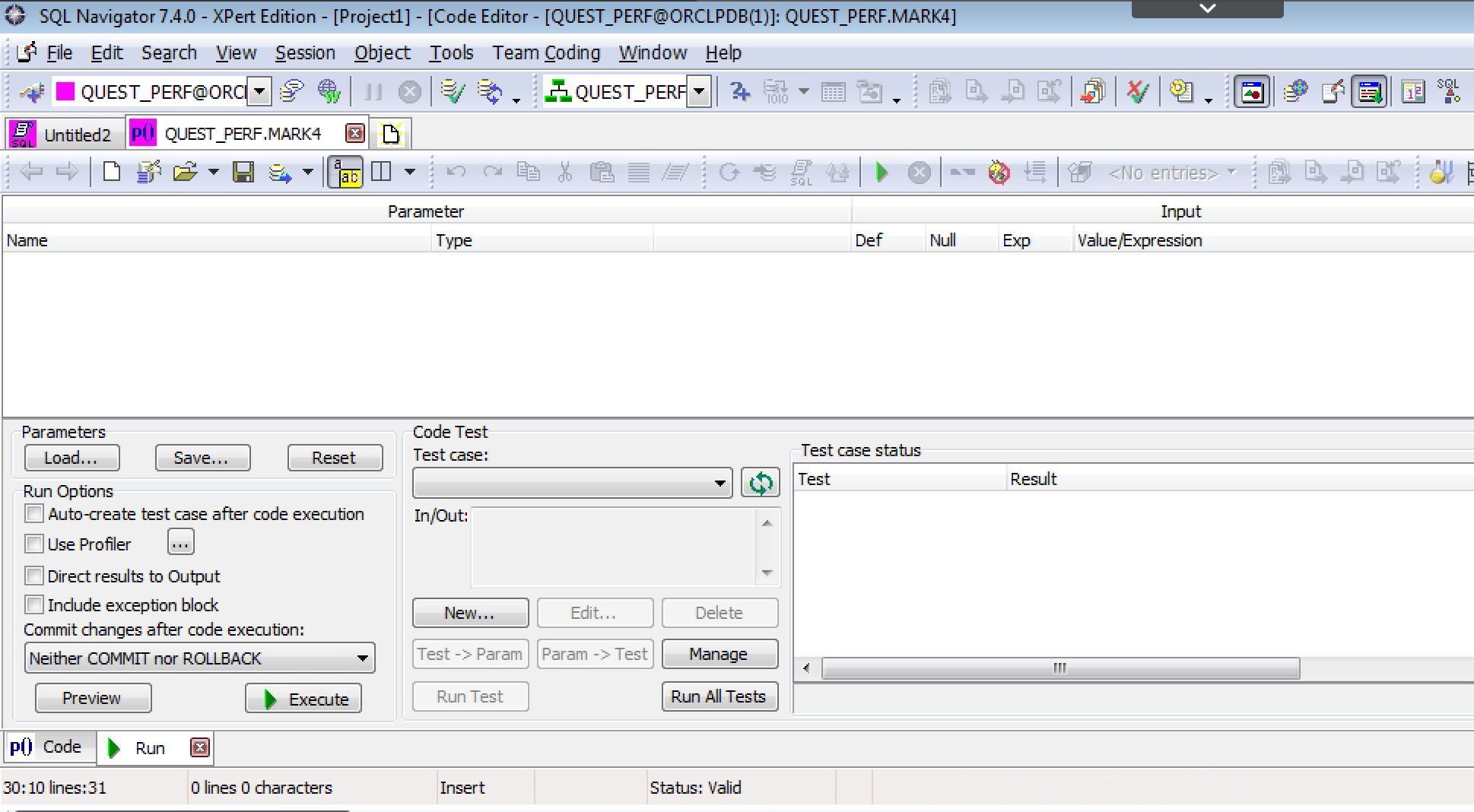Viewport: 1474px width, 812px height.
Task: Click the rollback database icon
Action: pos(490,92)
